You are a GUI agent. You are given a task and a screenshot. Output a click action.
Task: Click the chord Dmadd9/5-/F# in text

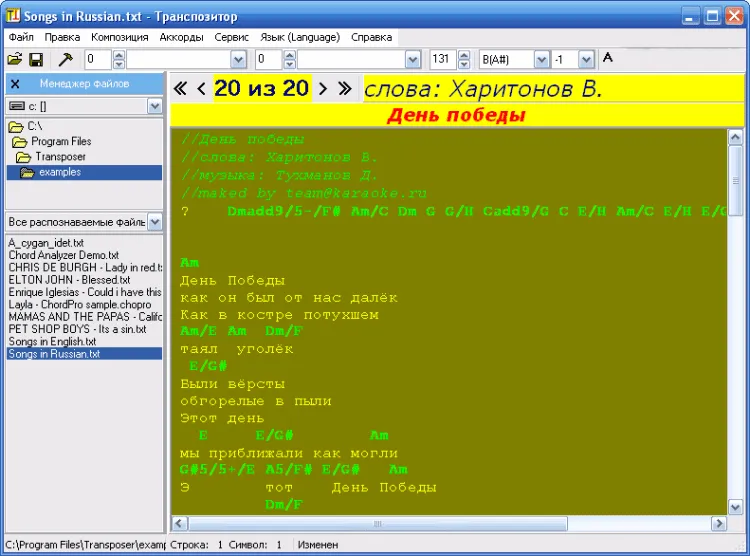[284, 211]
